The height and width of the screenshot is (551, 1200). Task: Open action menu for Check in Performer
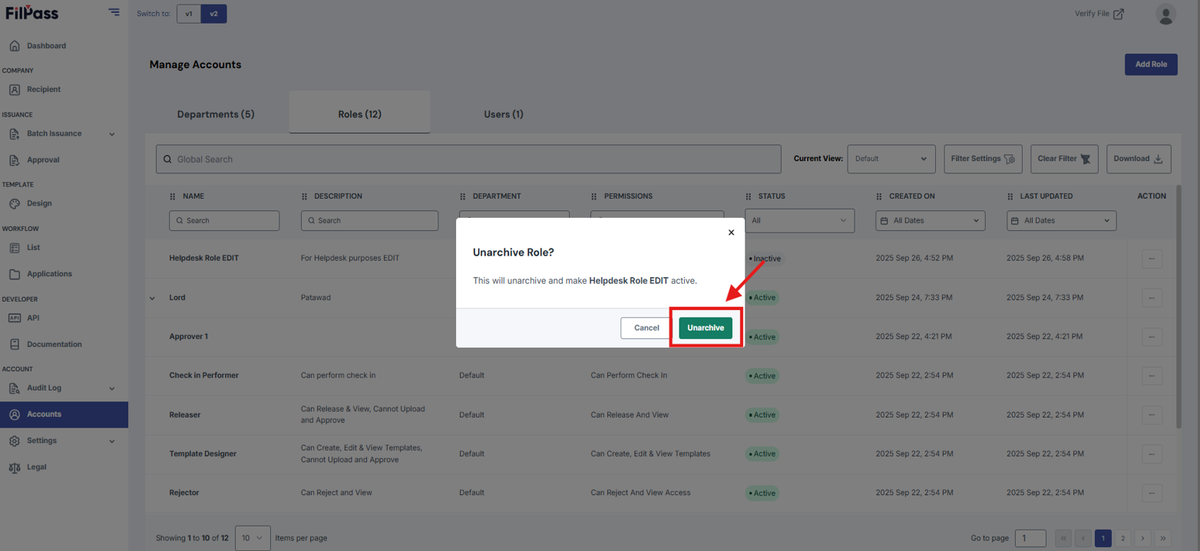1151,376
